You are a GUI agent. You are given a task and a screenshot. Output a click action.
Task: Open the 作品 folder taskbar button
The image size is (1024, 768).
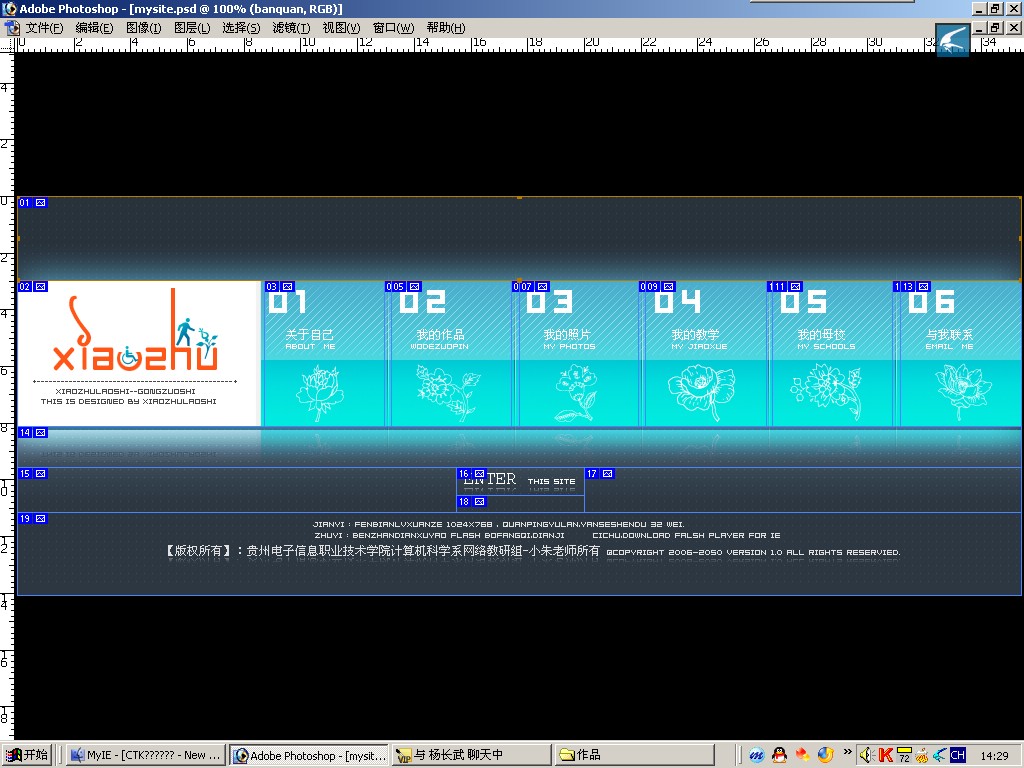[635, 755]
